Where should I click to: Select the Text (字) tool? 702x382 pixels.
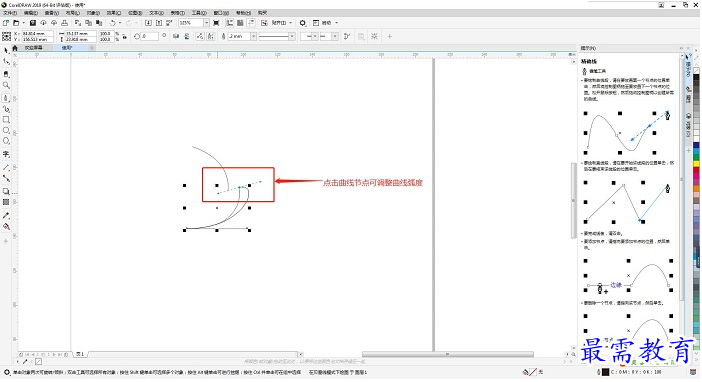click(x=6, y=155)
